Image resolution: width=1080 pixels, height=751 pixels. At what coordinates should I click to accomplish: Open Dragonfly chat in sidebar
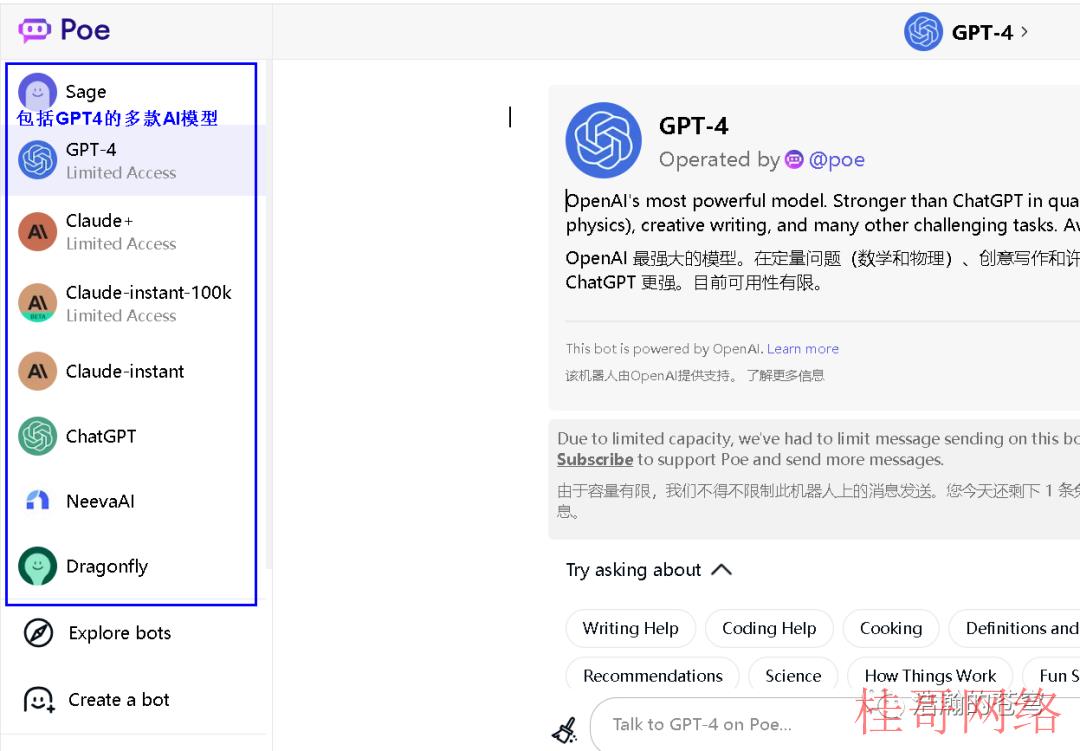[131, 566]
